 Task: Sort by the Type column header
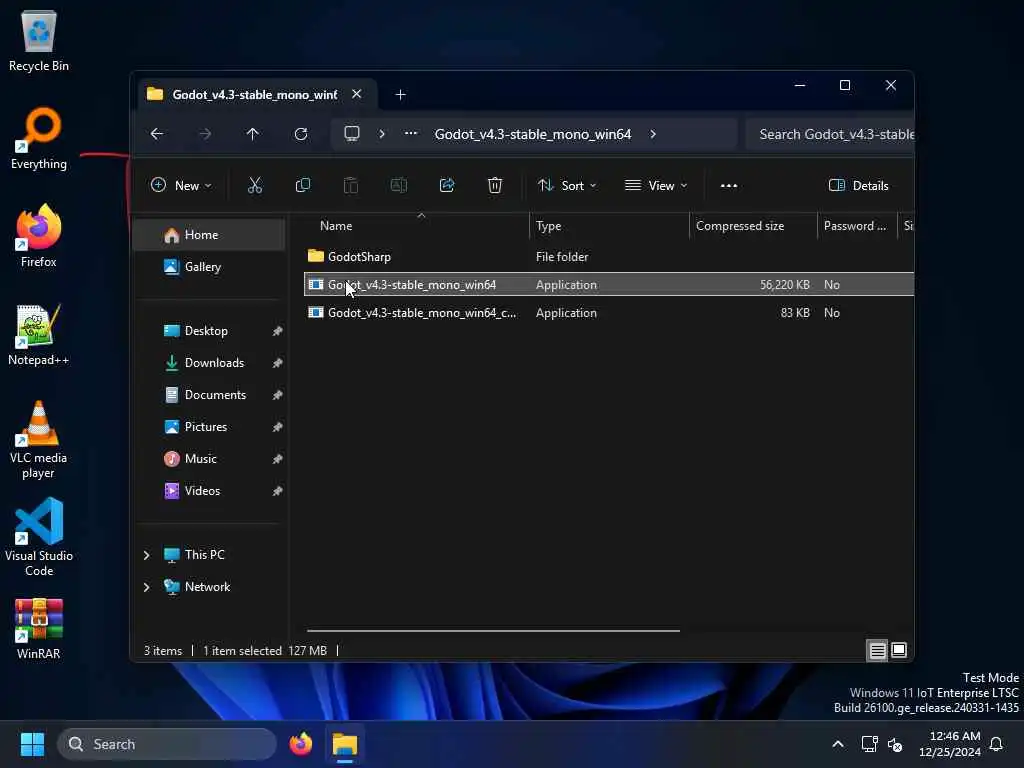click(x=609, y=226)
